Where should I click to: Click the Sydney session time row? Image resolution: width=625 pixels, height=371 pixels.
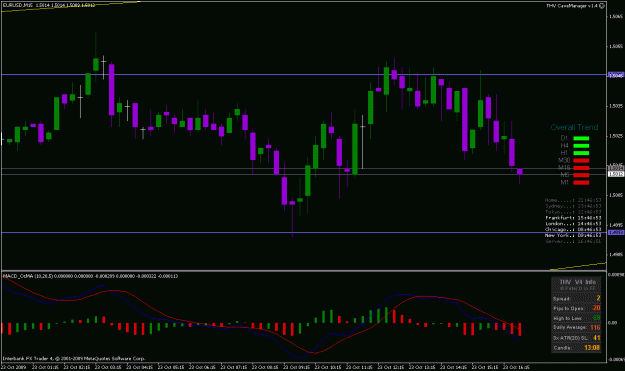click(x=573, y=206)
